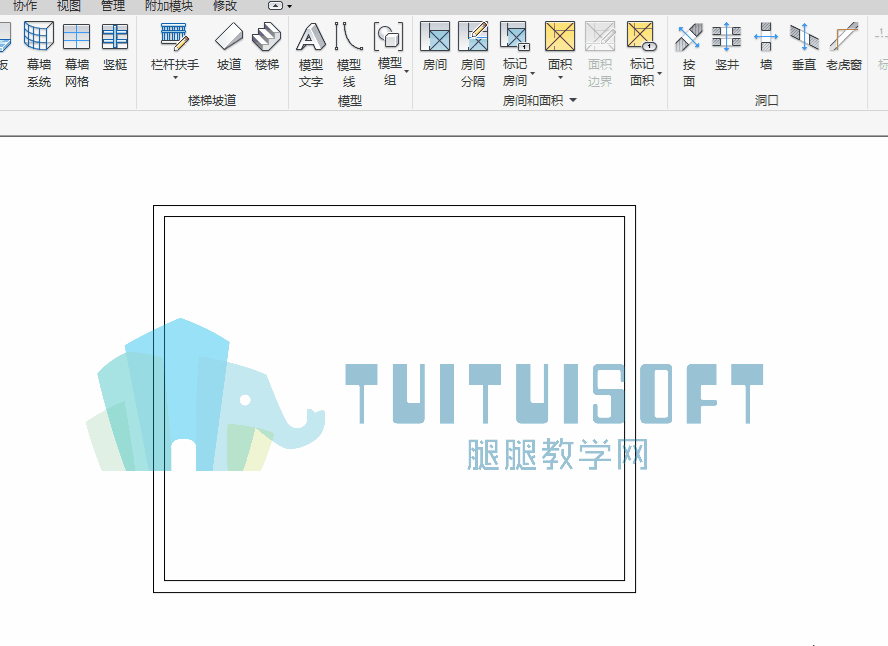The width and height of the screenshot is (888, 646).
Task: Open the 附加模块 ribbon tab
Action: [169, 6]
